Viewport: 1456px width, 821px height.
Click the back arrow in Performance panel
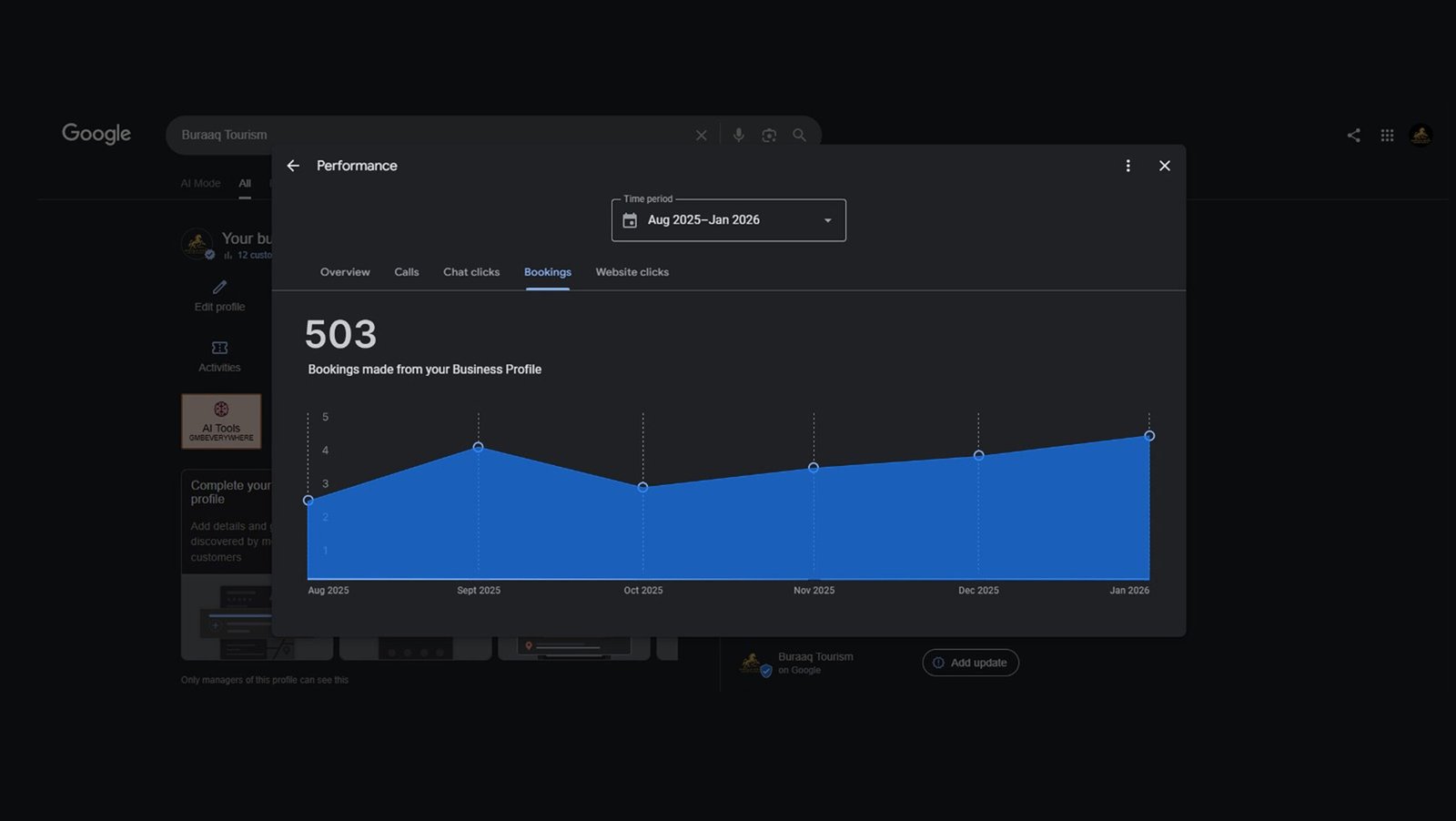click(293, 166)
